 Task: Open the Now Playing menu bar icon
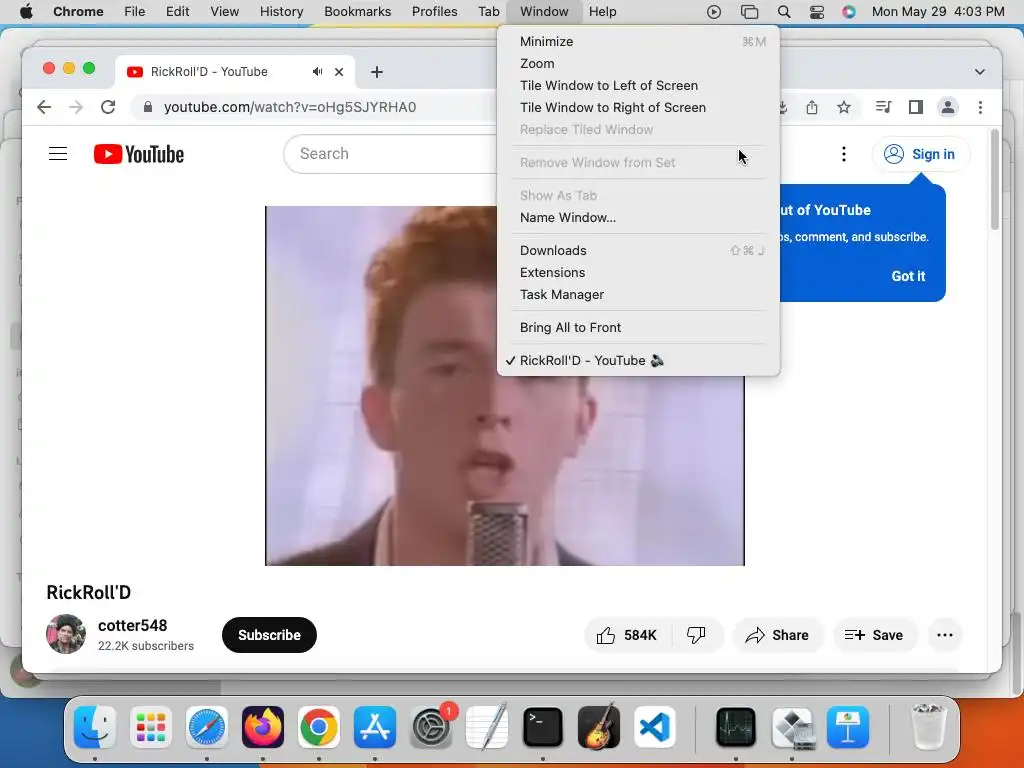coord(714,12)
